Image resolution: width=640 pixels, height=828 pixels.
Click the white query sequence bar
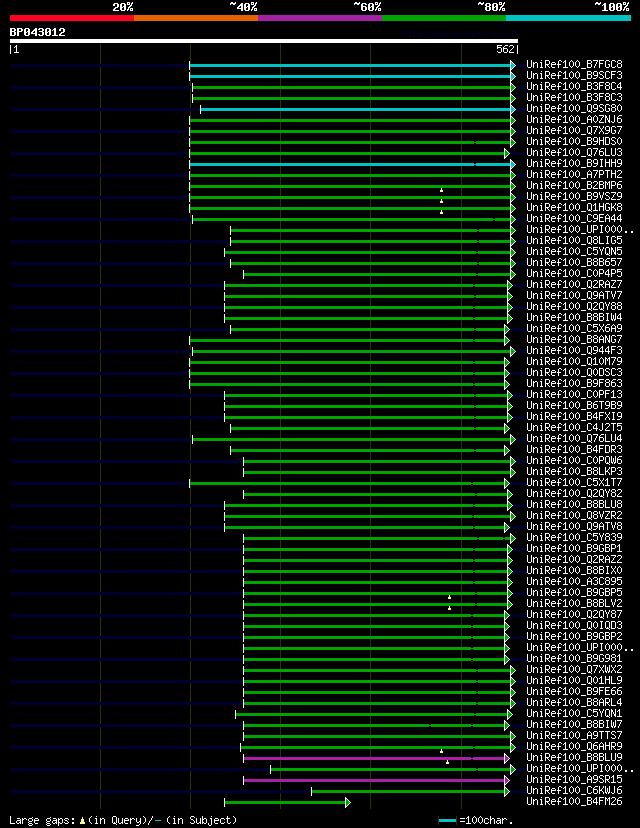263,41
